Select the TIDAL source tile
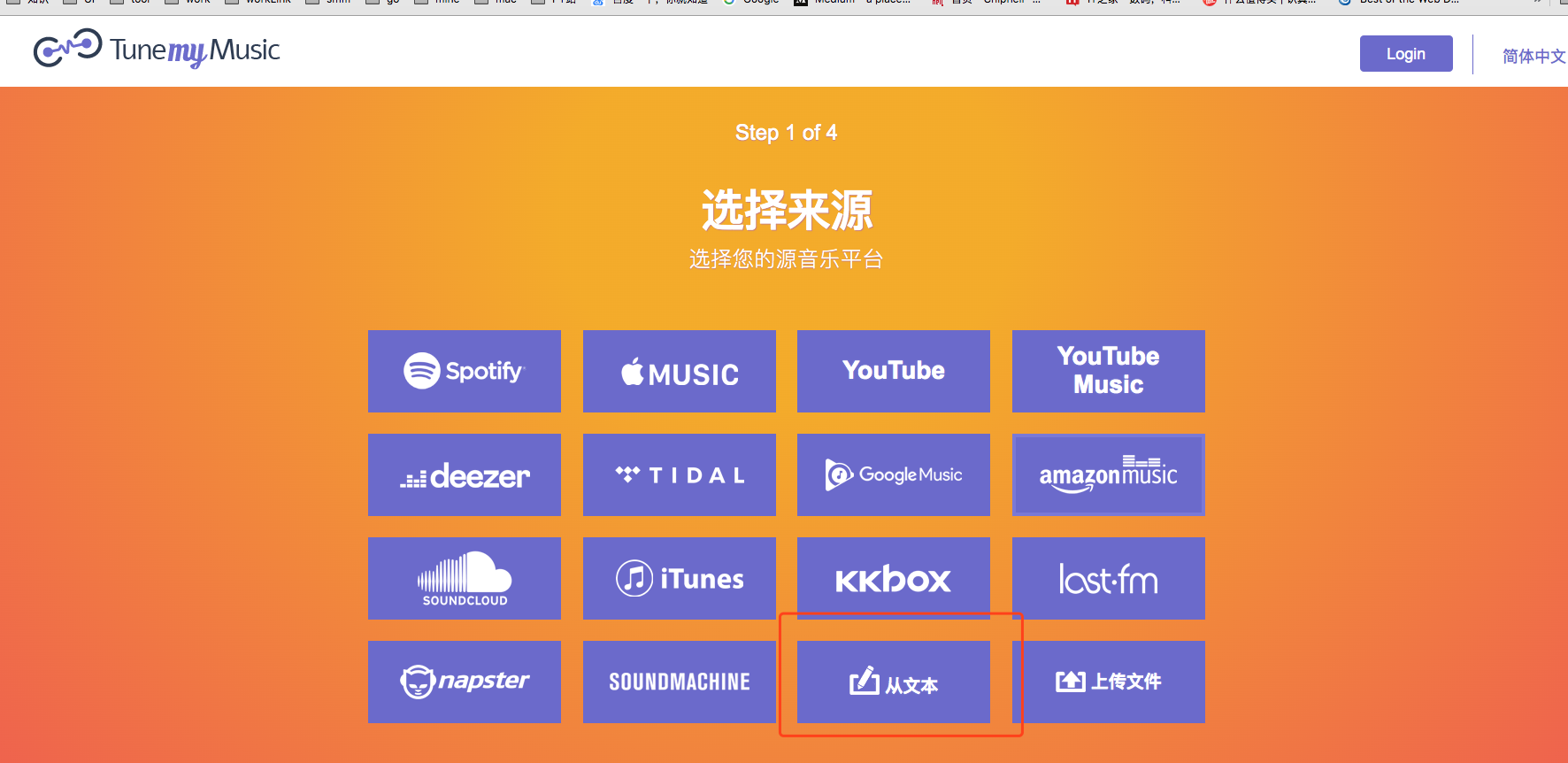Image resolution: width=1568 pixels, height=763 pixels. pos(680,474)
